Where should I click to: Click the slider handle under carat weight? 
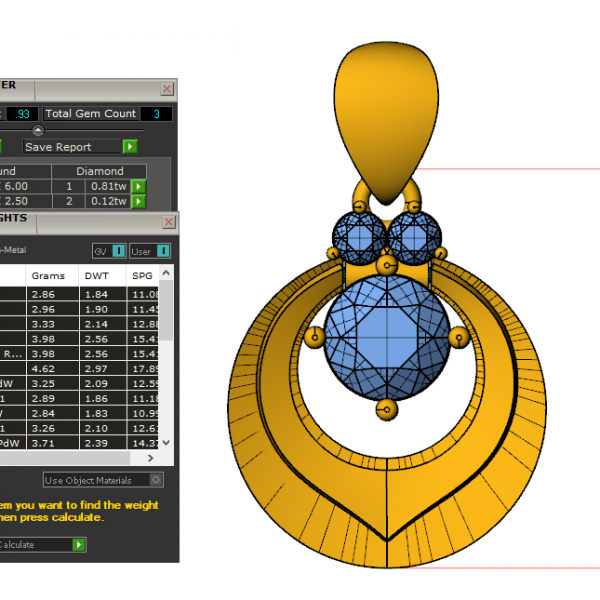tap(38, 130)
